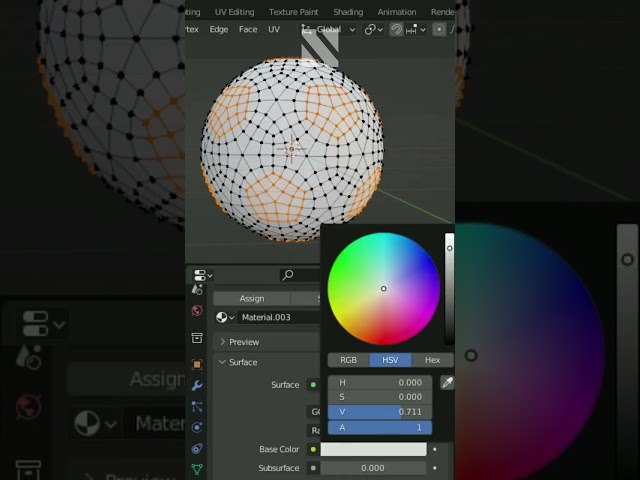Browse materials with the sphere dropdown
The height and width of the screenshot is (480, 640).
tap(225, 317)
